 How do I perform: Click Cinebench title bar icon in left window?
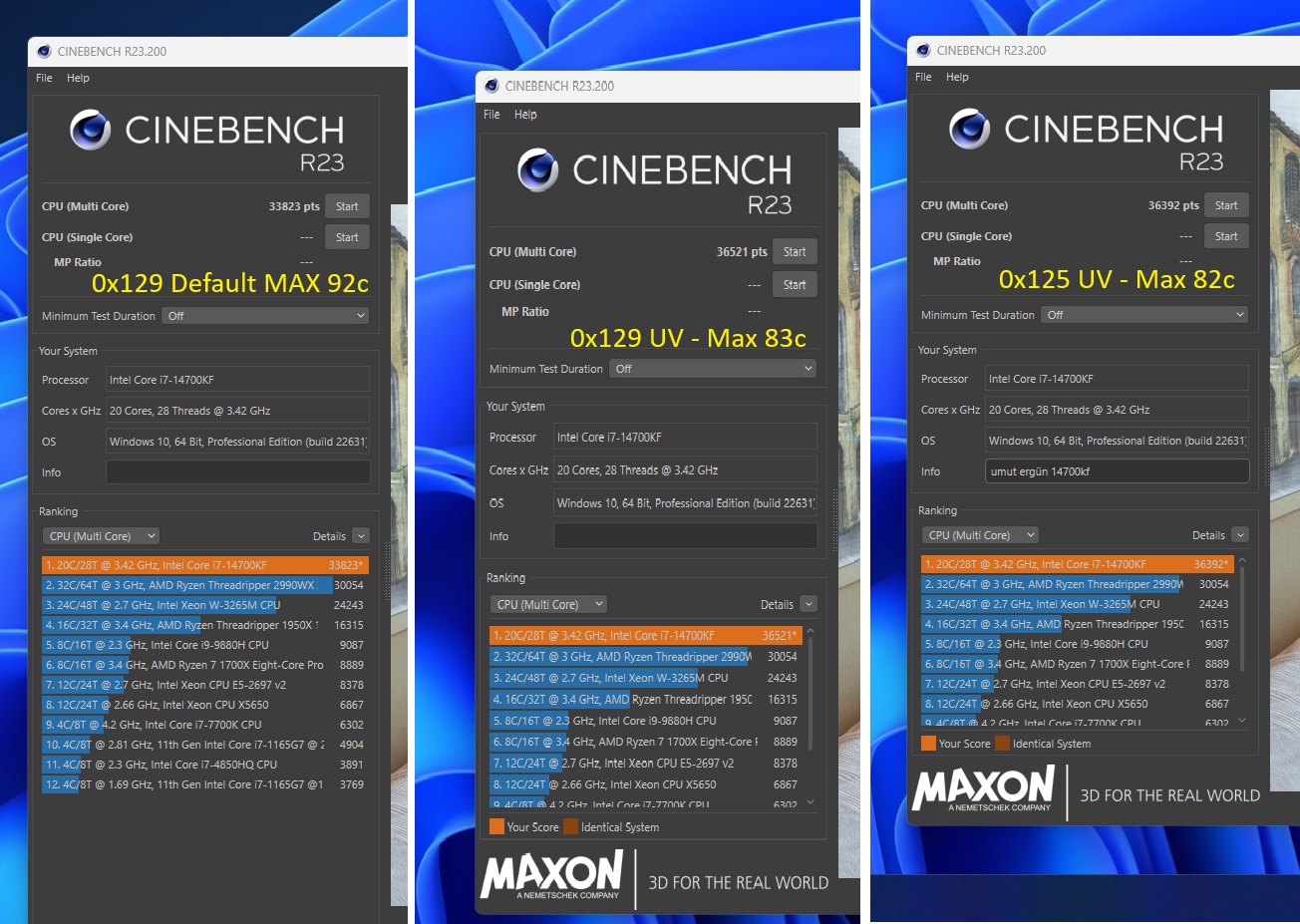(x=44, y=51)
